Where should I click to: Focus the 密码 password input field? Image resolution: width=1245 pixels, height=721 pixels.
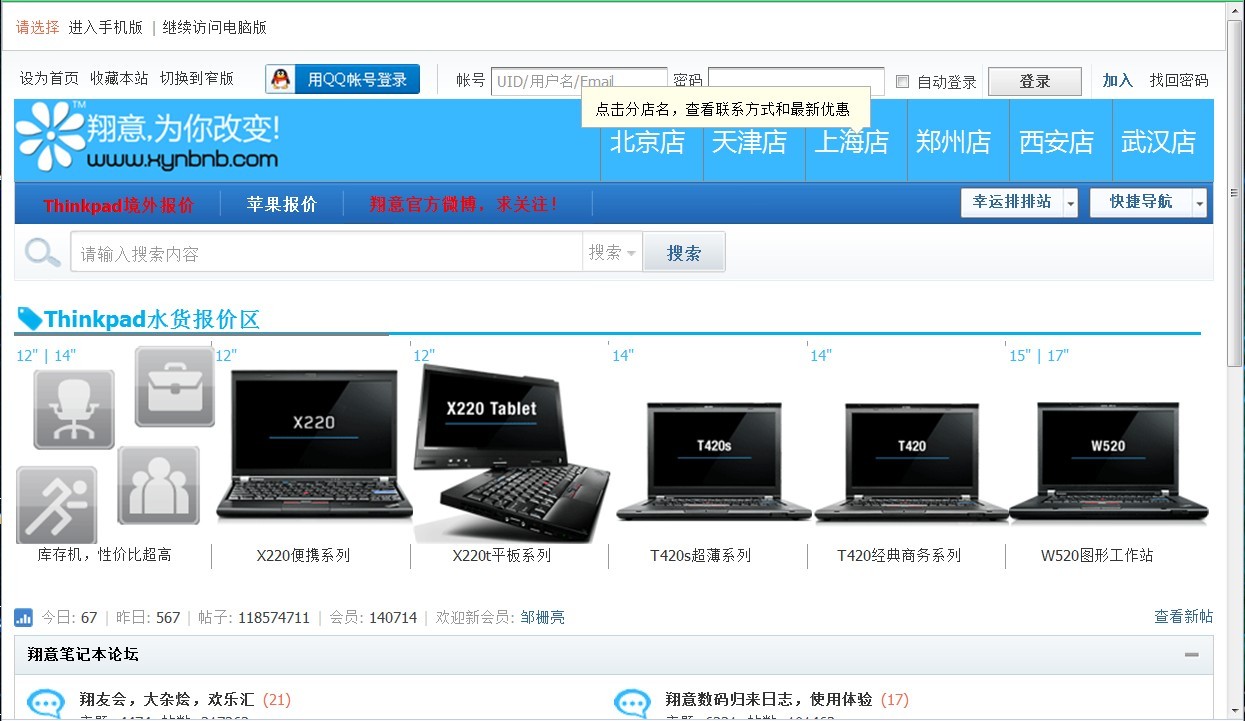(x=796, y=81)
